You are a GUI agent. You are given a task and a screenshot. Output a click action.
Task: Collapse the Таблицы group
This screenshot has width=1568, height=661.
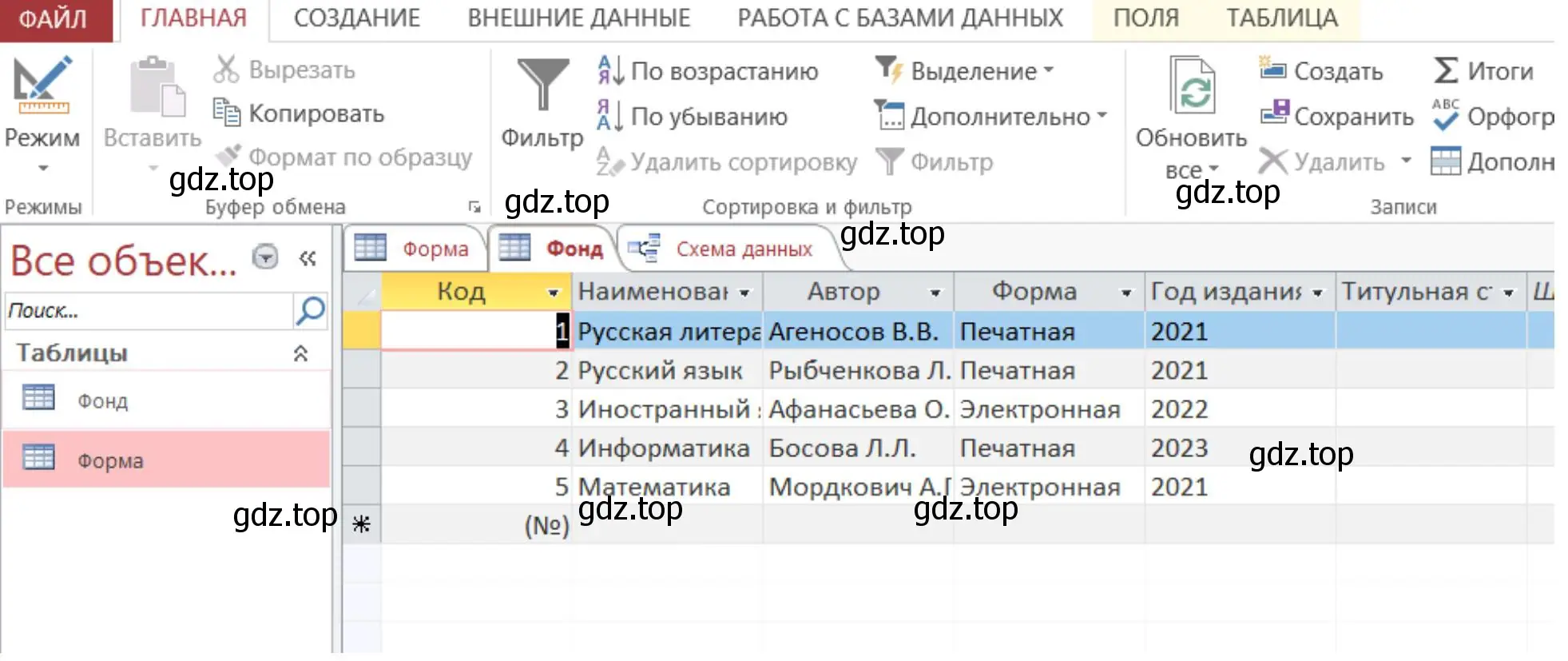click(x=301, y=353)
